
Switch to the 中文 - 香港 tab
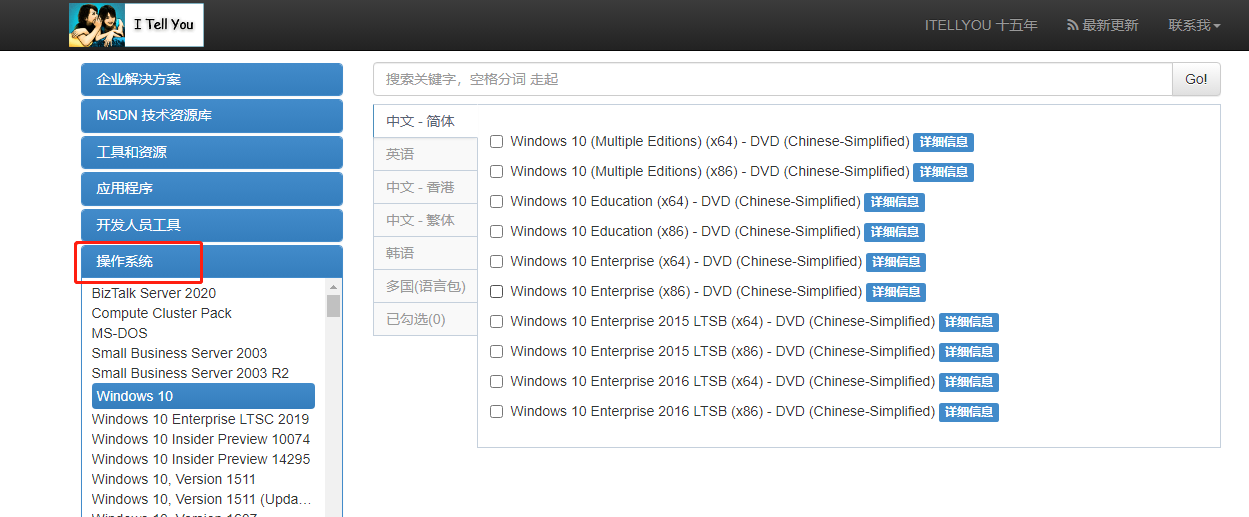[x=420, y=187]
